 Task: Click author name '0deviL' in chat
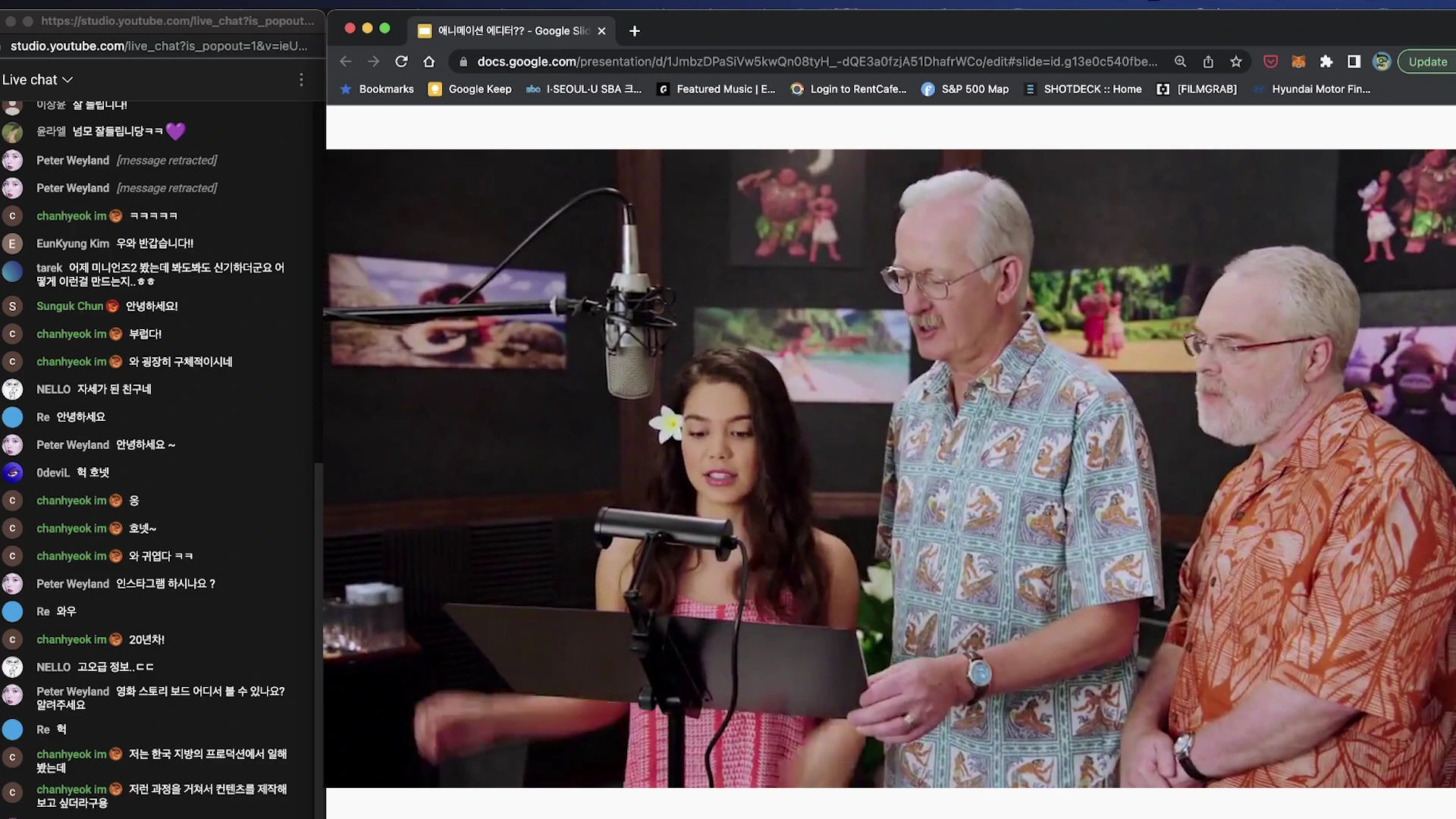click(53, 472)
